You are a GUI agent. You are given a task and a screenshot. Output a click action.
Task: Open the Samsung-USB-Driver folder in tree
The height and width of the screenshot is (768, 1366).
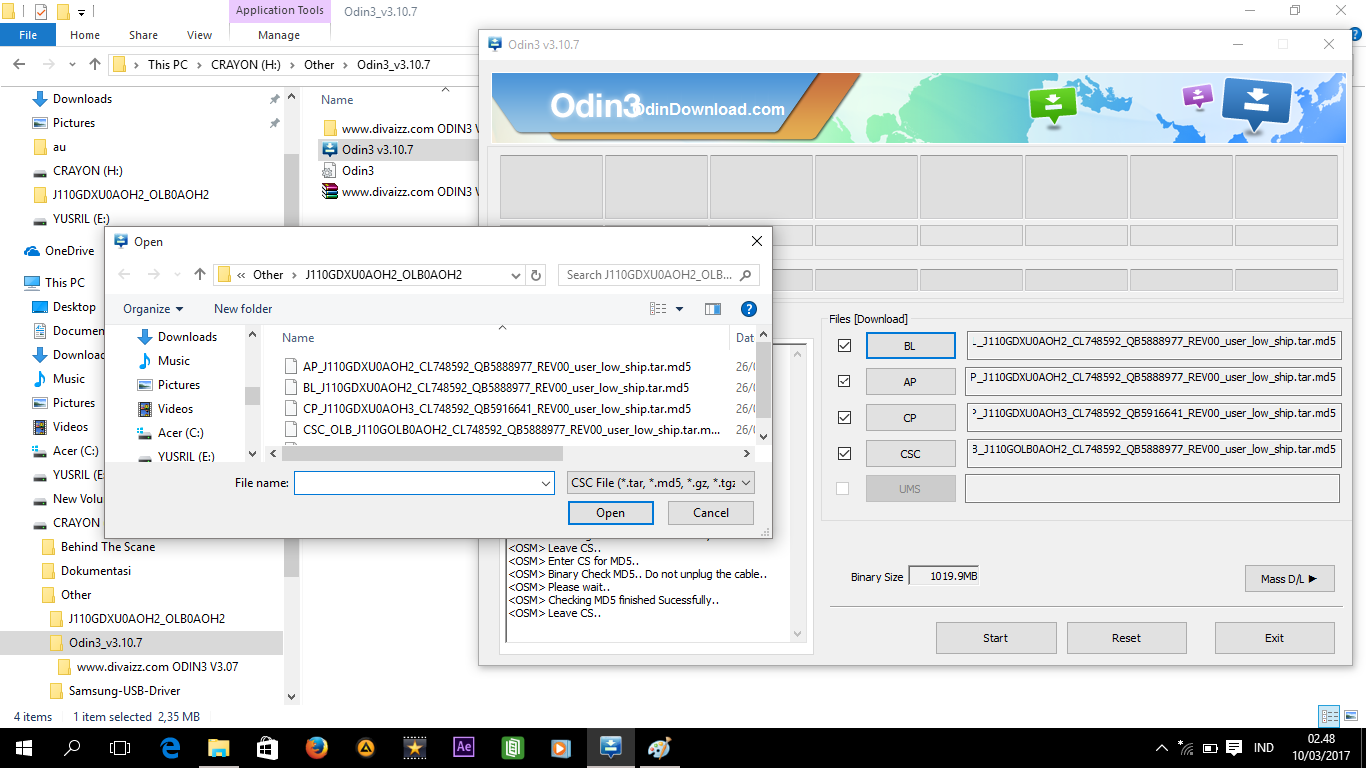click(115, 691)
